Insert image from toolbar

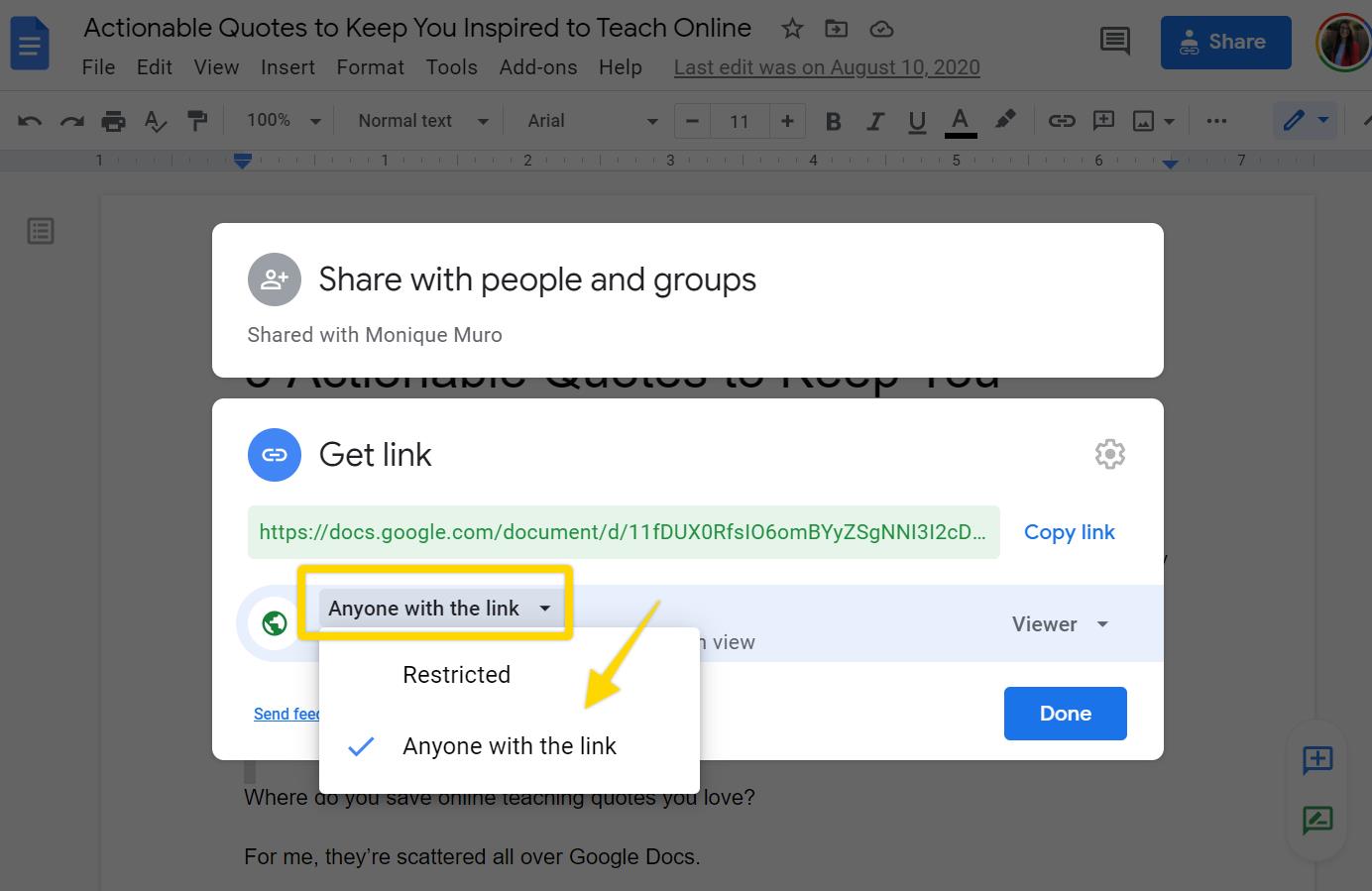point(1144,121)
